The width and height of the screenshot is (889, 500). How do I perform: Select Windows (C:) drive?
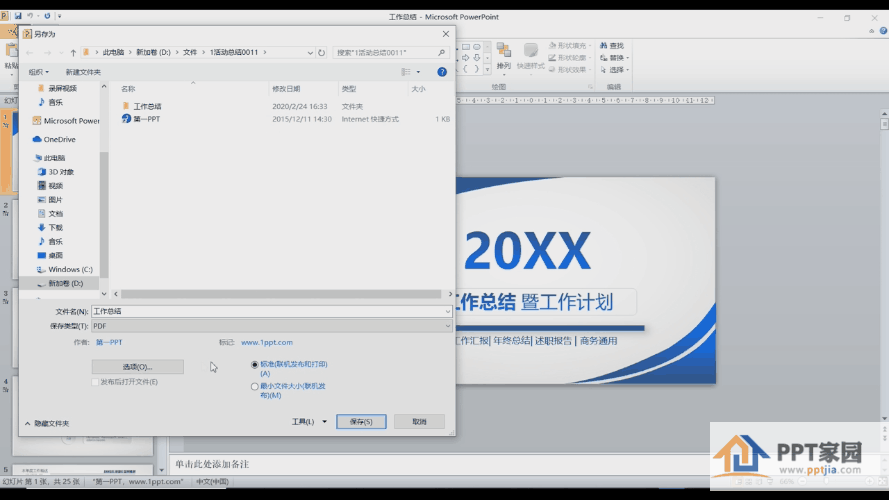coord(65,269)
